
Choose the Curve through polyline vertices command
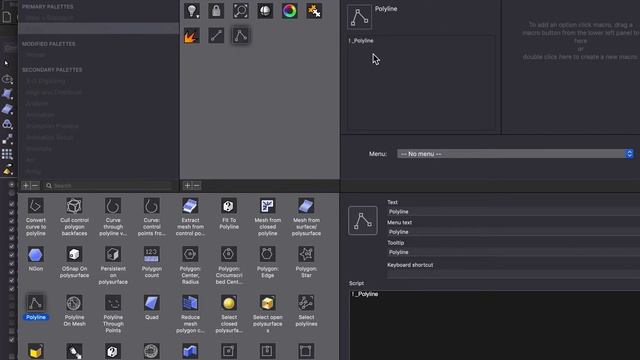113,217
